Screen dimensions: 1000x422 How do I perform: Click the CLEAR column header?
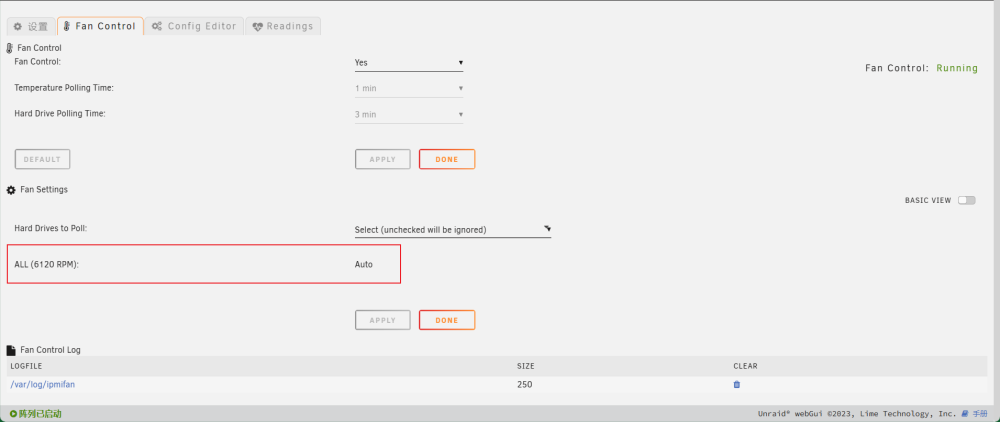[746, 366]
